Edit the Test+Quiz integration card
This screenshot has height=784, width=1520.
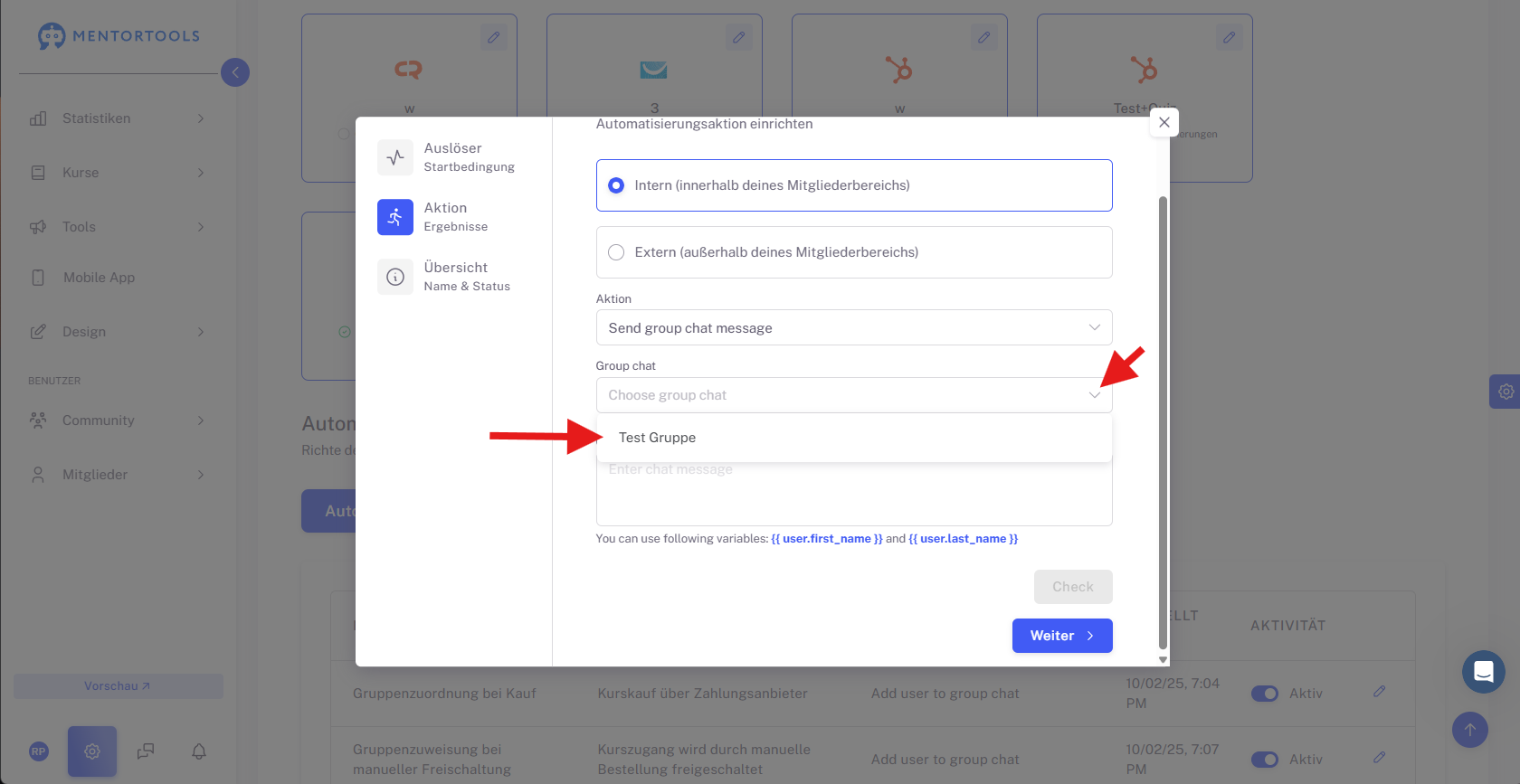[1230, 37]
